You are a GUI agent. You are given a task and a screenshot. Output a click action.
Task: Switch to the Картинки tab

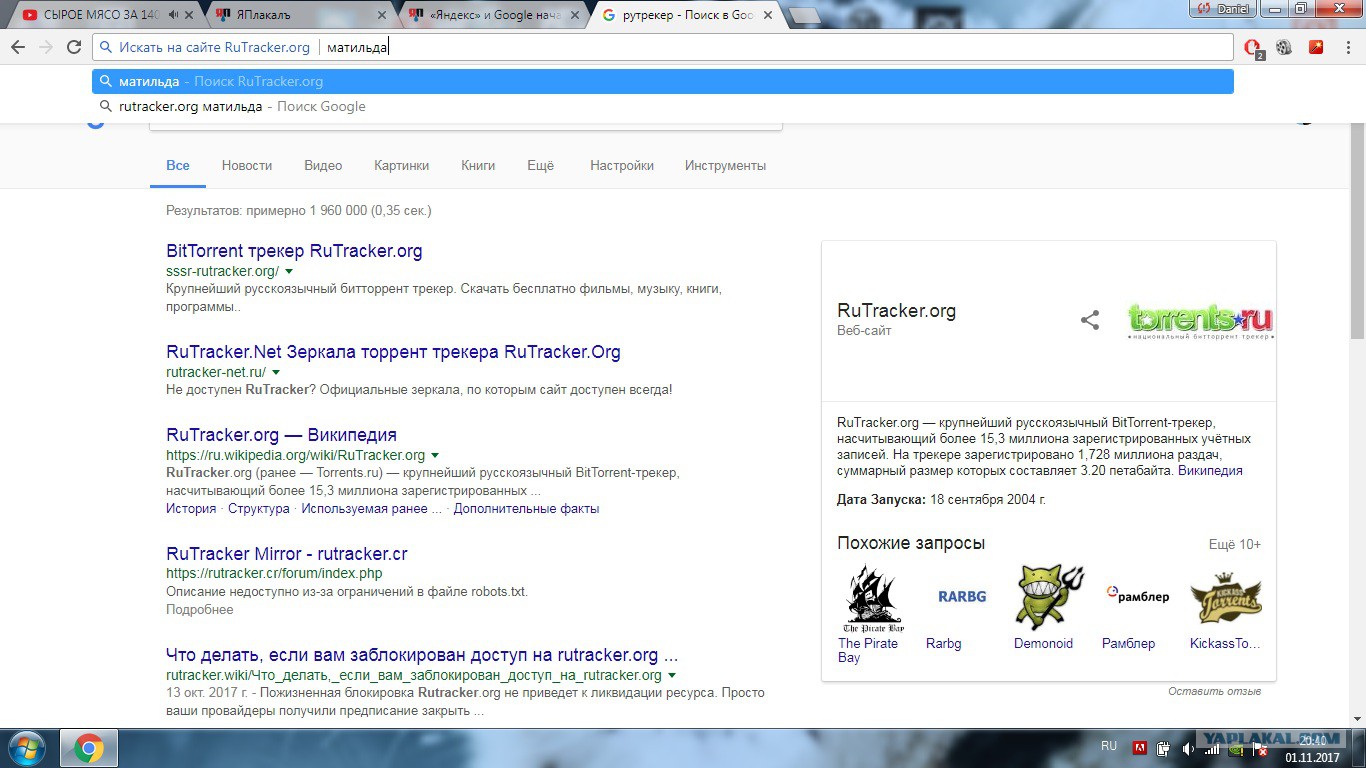point(401,166)
